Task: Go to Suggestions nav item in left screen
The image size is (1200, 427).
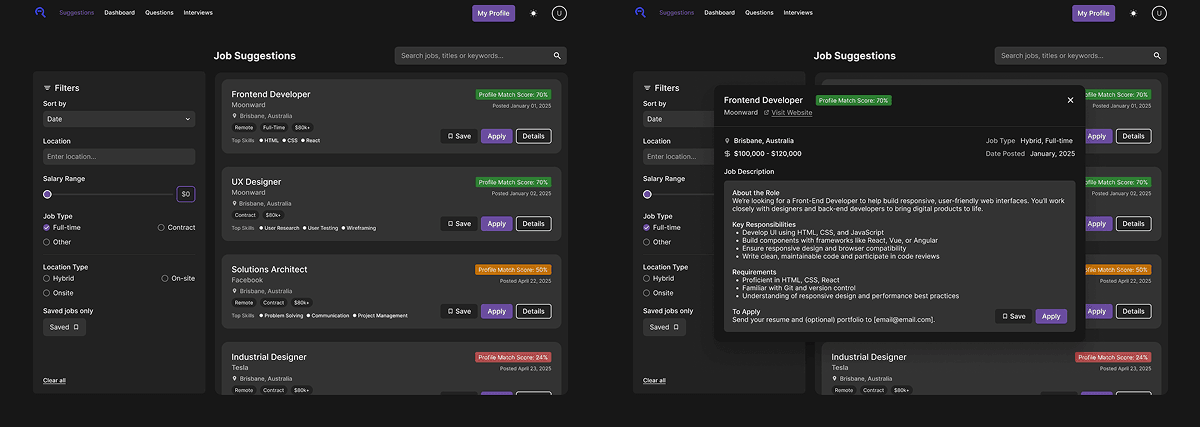Action: point(77,13)
